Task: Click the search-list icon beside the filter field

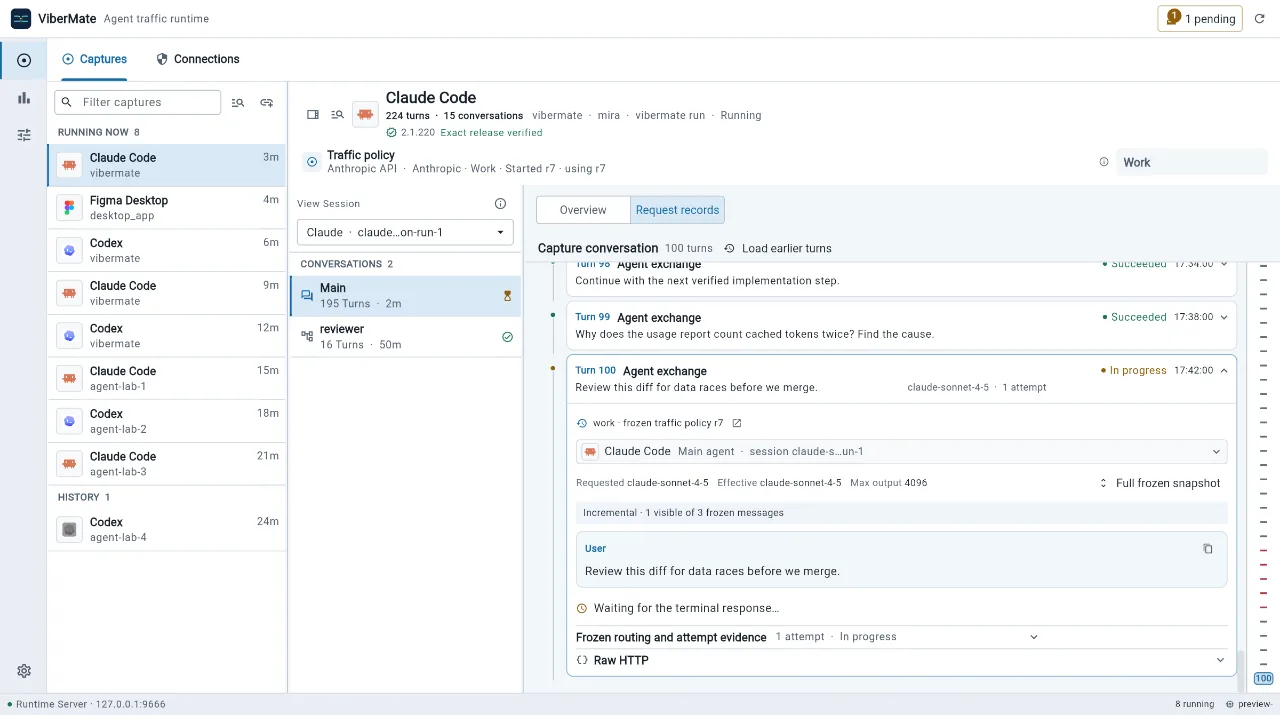Action: pos(238,102)
